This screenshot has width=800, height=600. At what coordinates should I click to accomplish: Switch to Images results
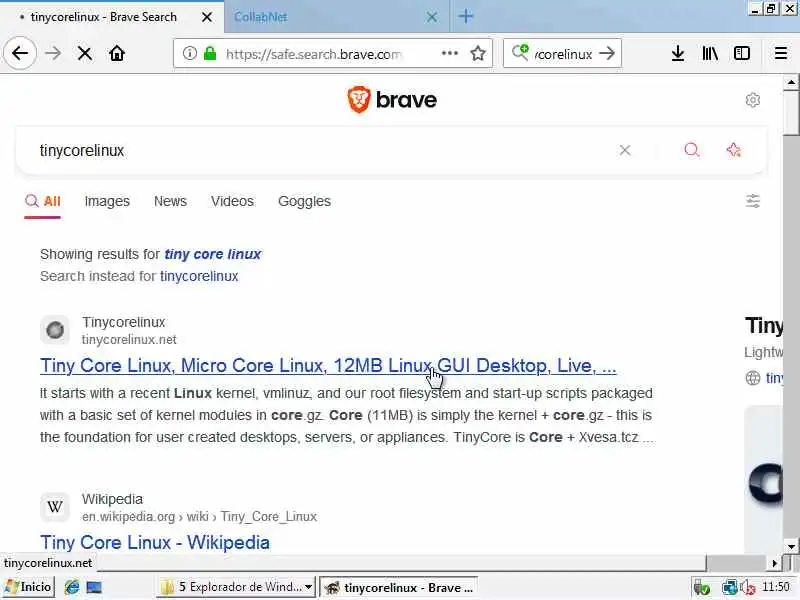tap(107, 201)
